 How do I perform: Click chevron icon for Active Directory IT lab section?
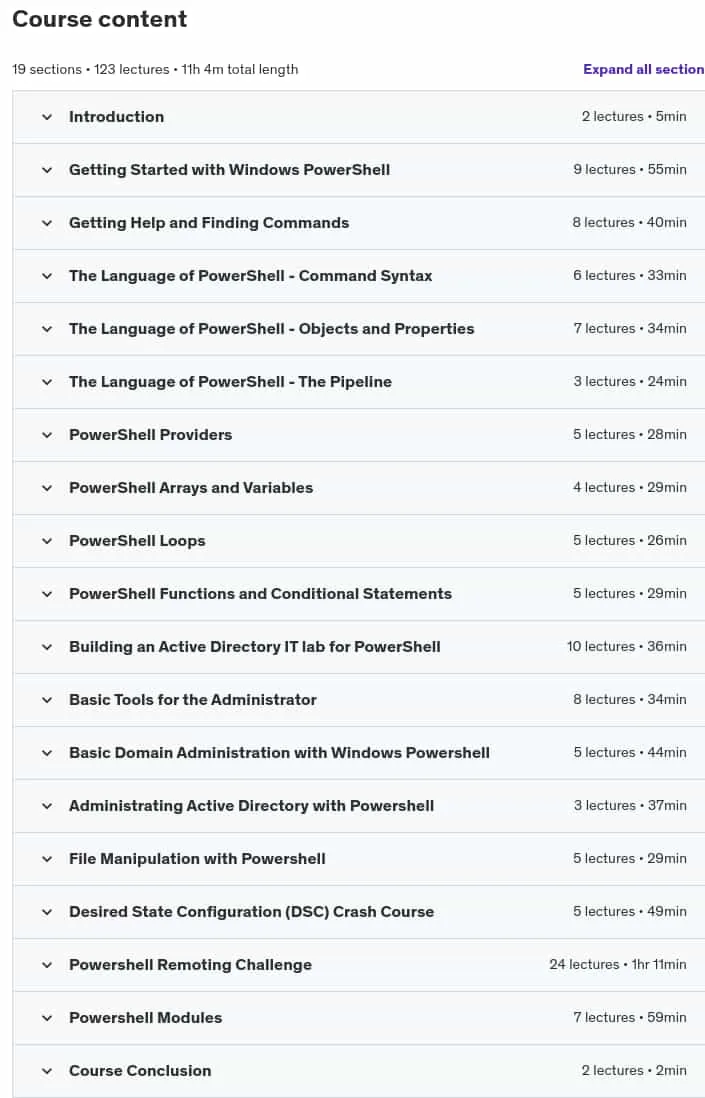pos(47,647)
